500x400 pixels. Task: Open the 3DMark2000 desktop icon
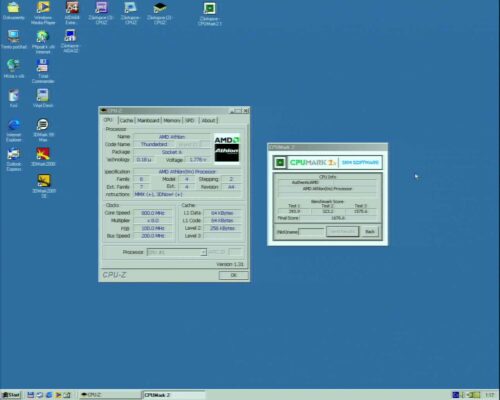43,157
